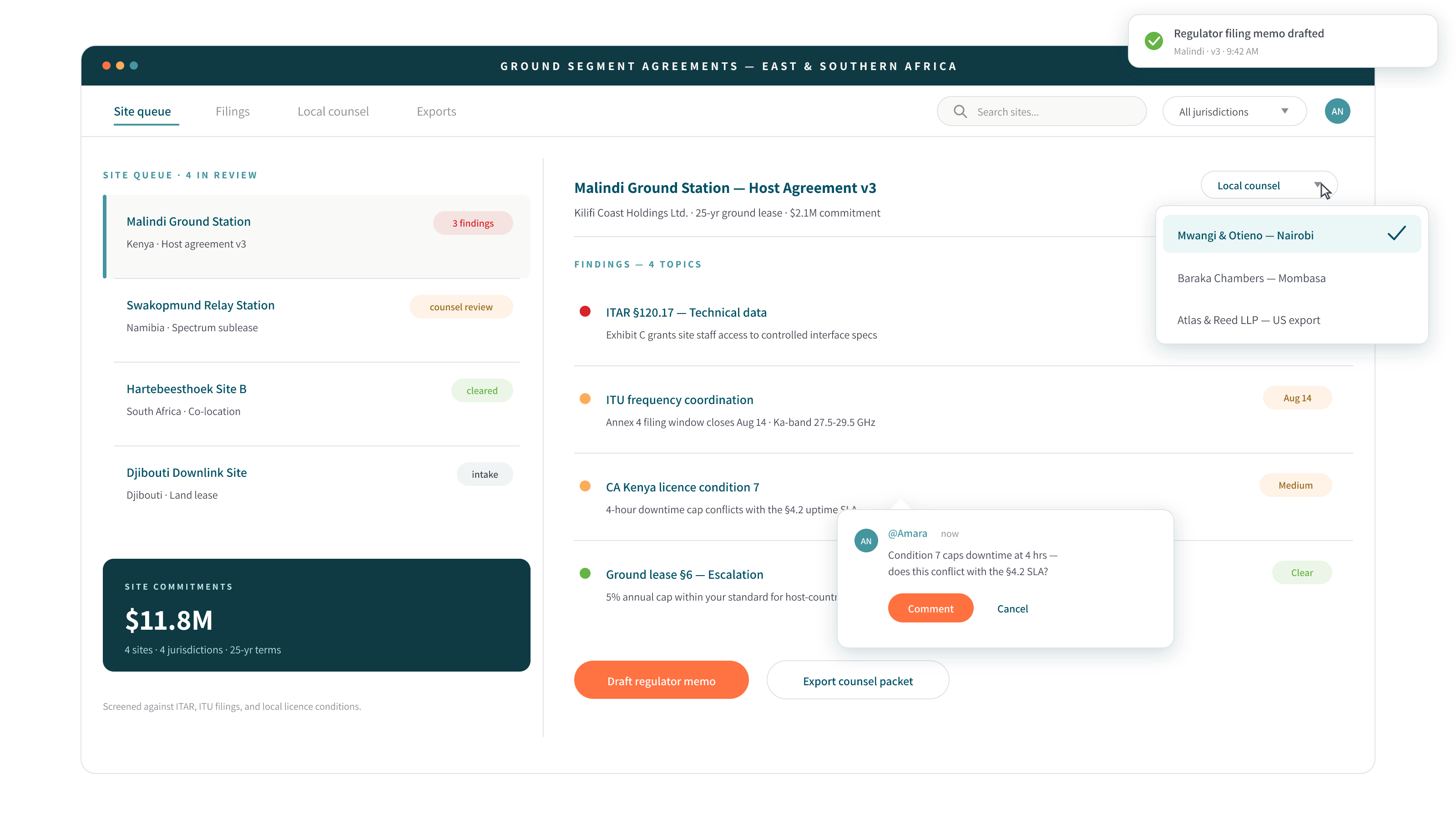The height and width of the screenshot is (819, 1456).
Task: Click the cleared status badge
Action: click(x=481, y=390)
